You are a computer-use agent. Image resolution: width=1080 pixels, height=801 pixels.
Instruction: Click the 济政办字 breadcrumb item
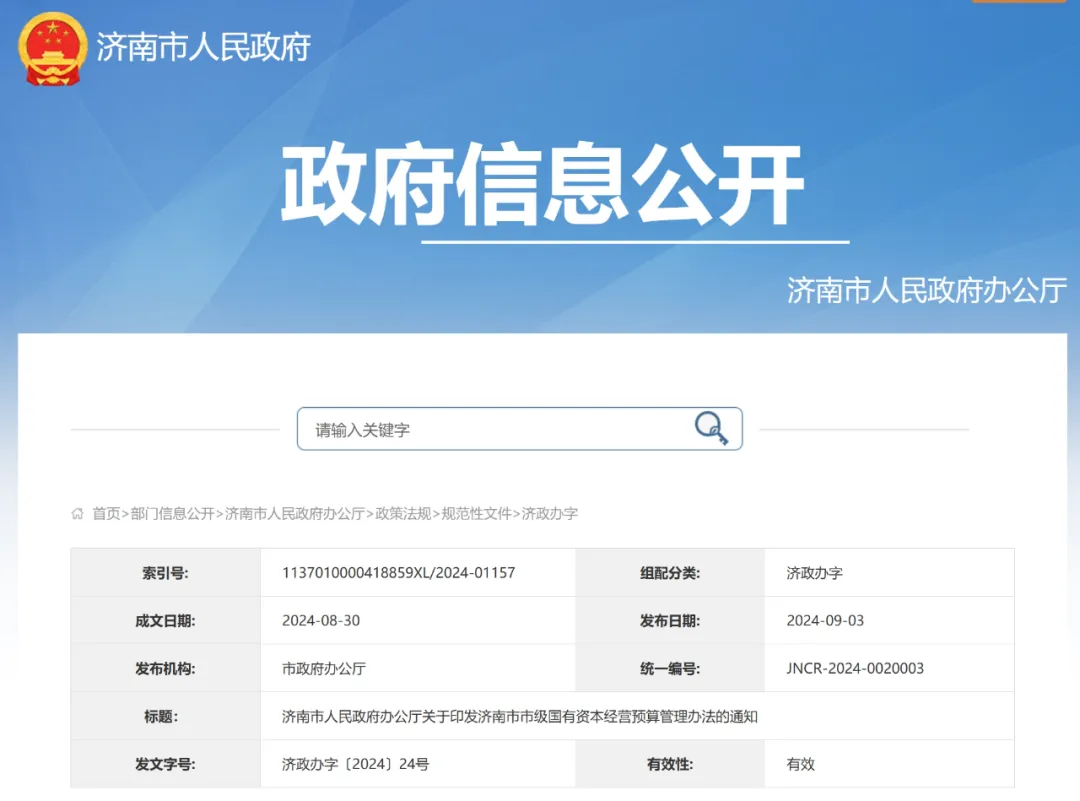tap(550, 514)
